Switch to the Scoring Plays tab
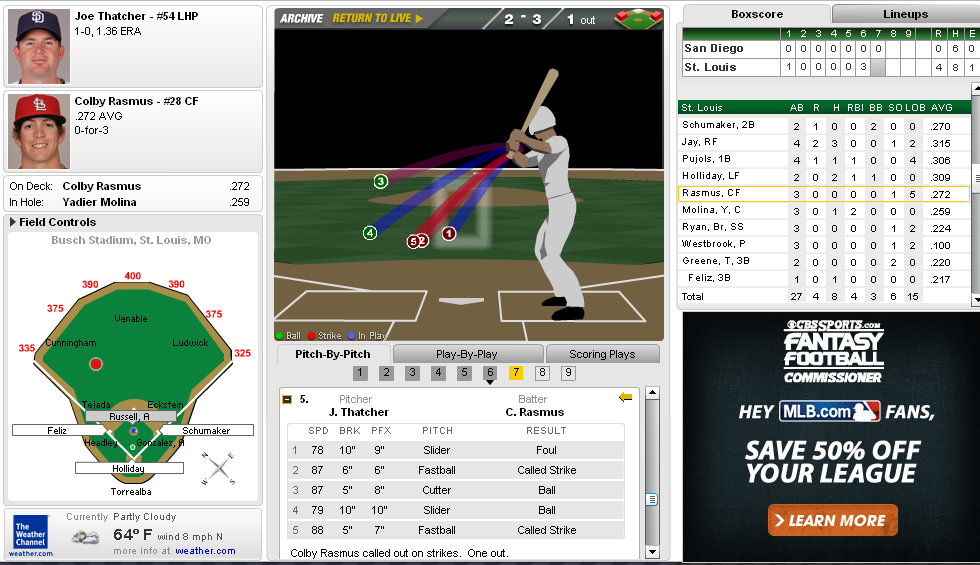980x565 pixels. pos(602,354)
